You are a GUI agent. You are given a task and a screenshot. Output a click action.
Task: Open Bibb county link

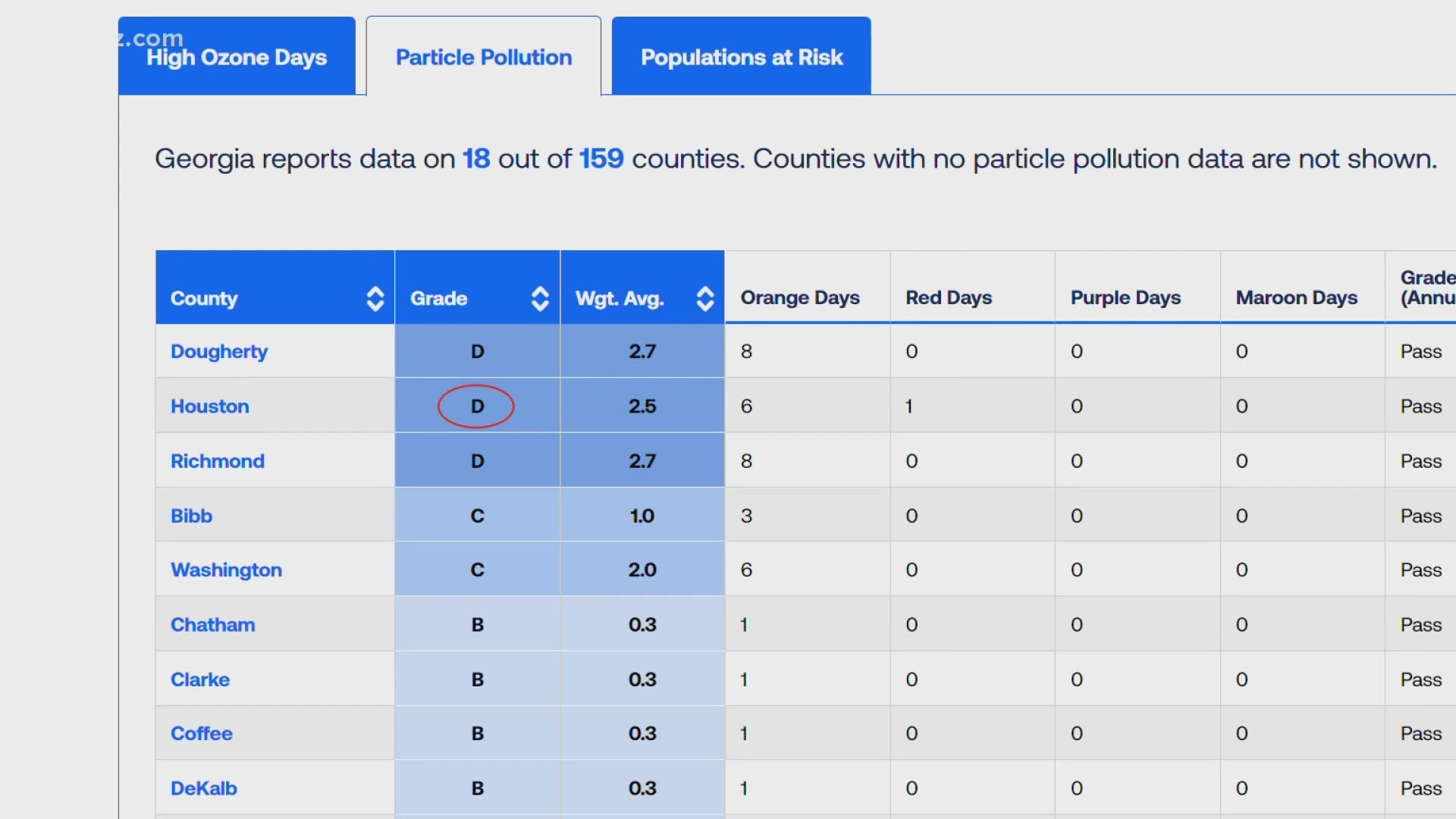(191, 516)
